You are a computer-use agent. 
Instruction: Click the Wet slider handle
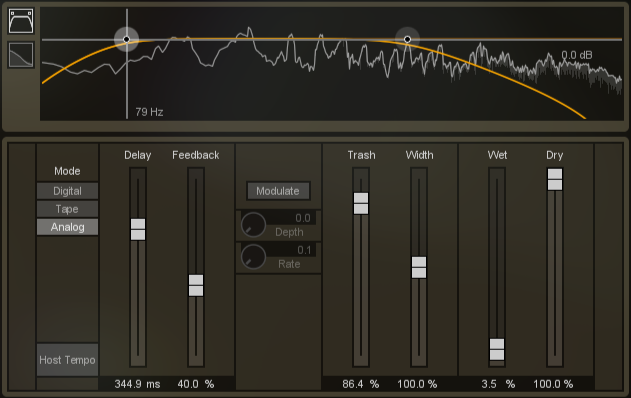pyautogui.click(x=497, y=349)
